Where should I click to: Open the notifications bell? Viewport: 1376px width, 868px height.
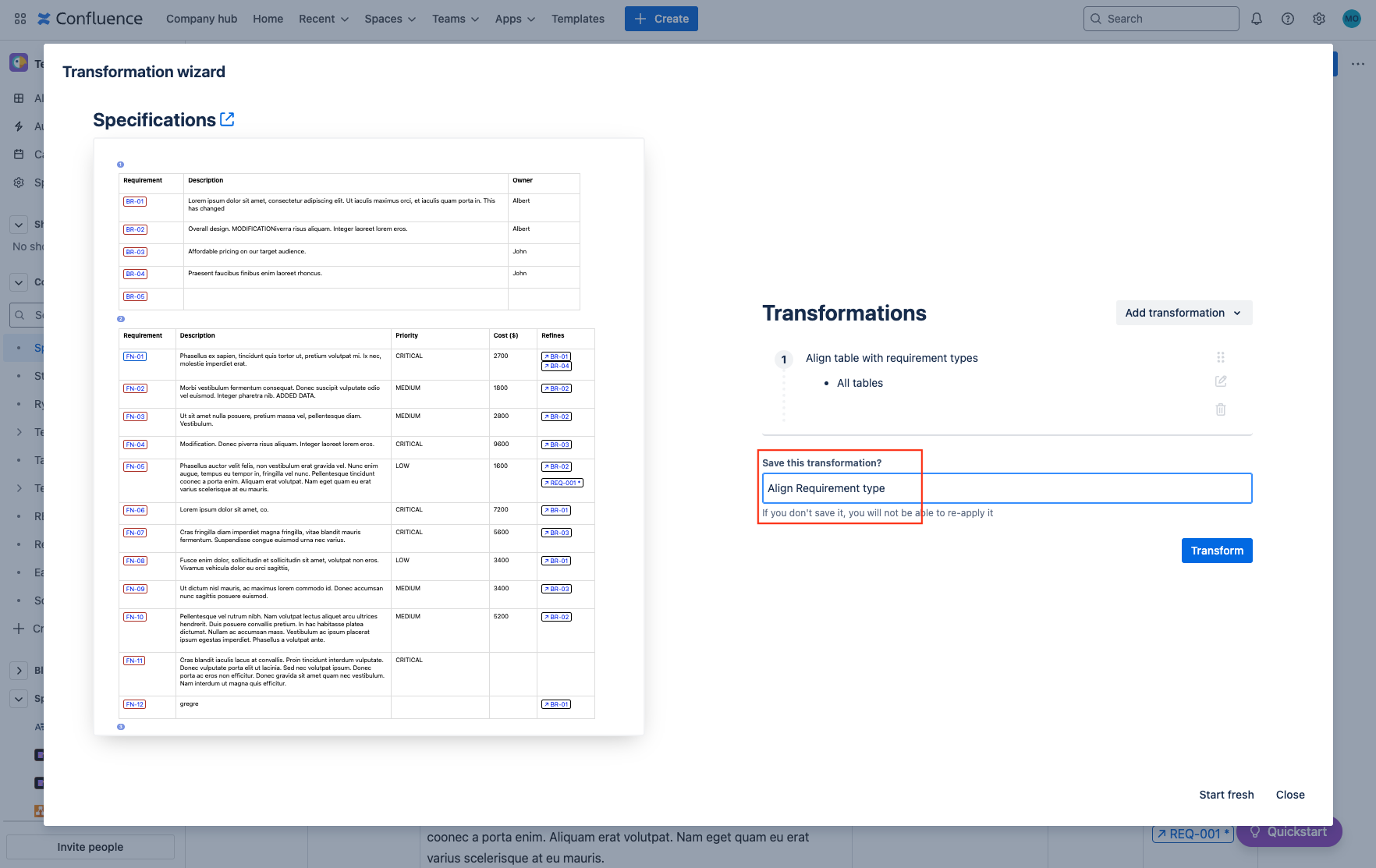click(x=1257, y=18)
